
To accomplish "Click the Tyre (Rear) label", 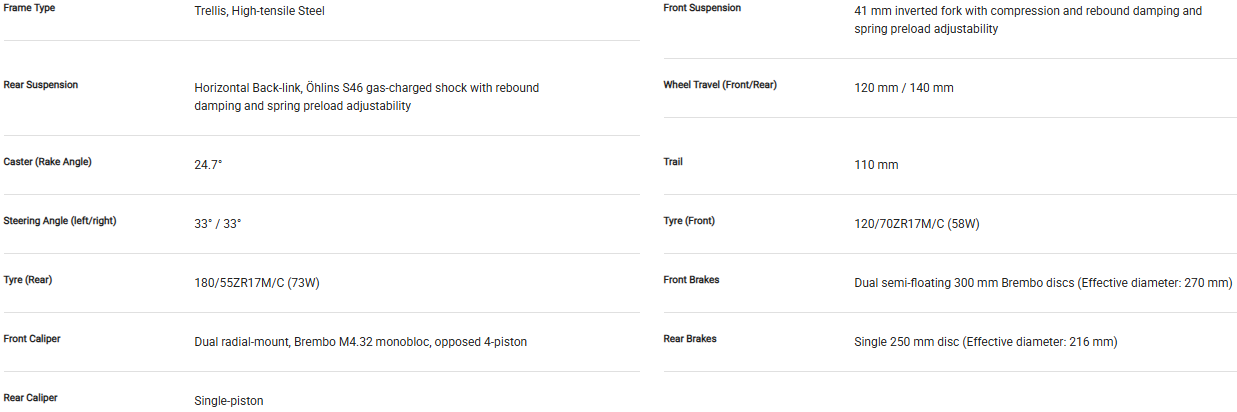I will 28,280.
